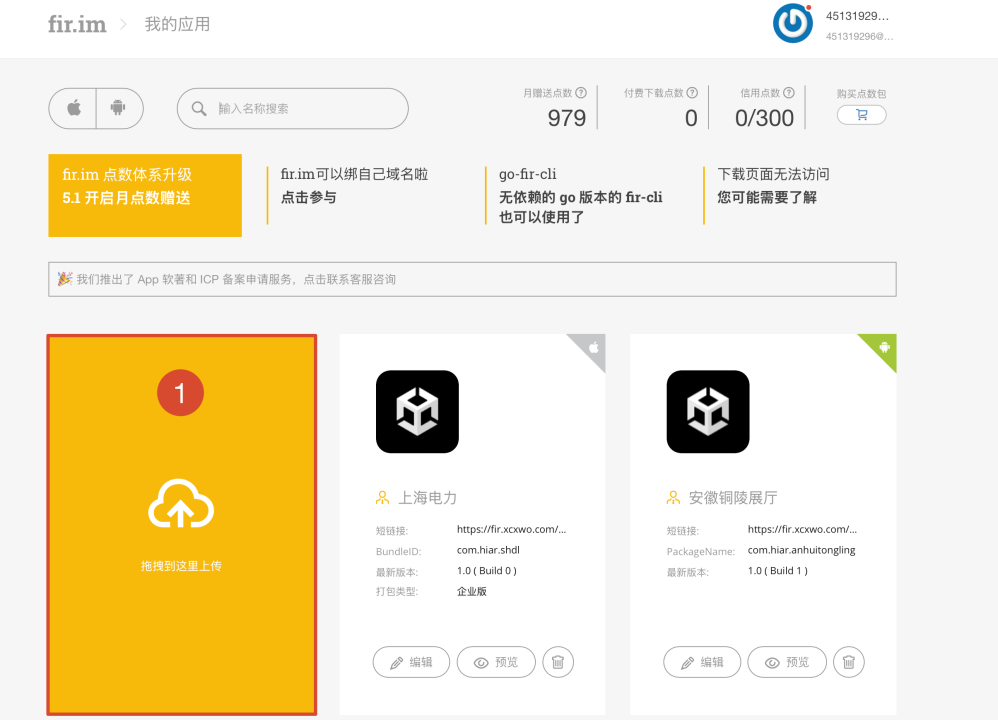Screen dimensions: 998x720
Task: Open the go-fir-cli announcement
Action: point(580,195)
